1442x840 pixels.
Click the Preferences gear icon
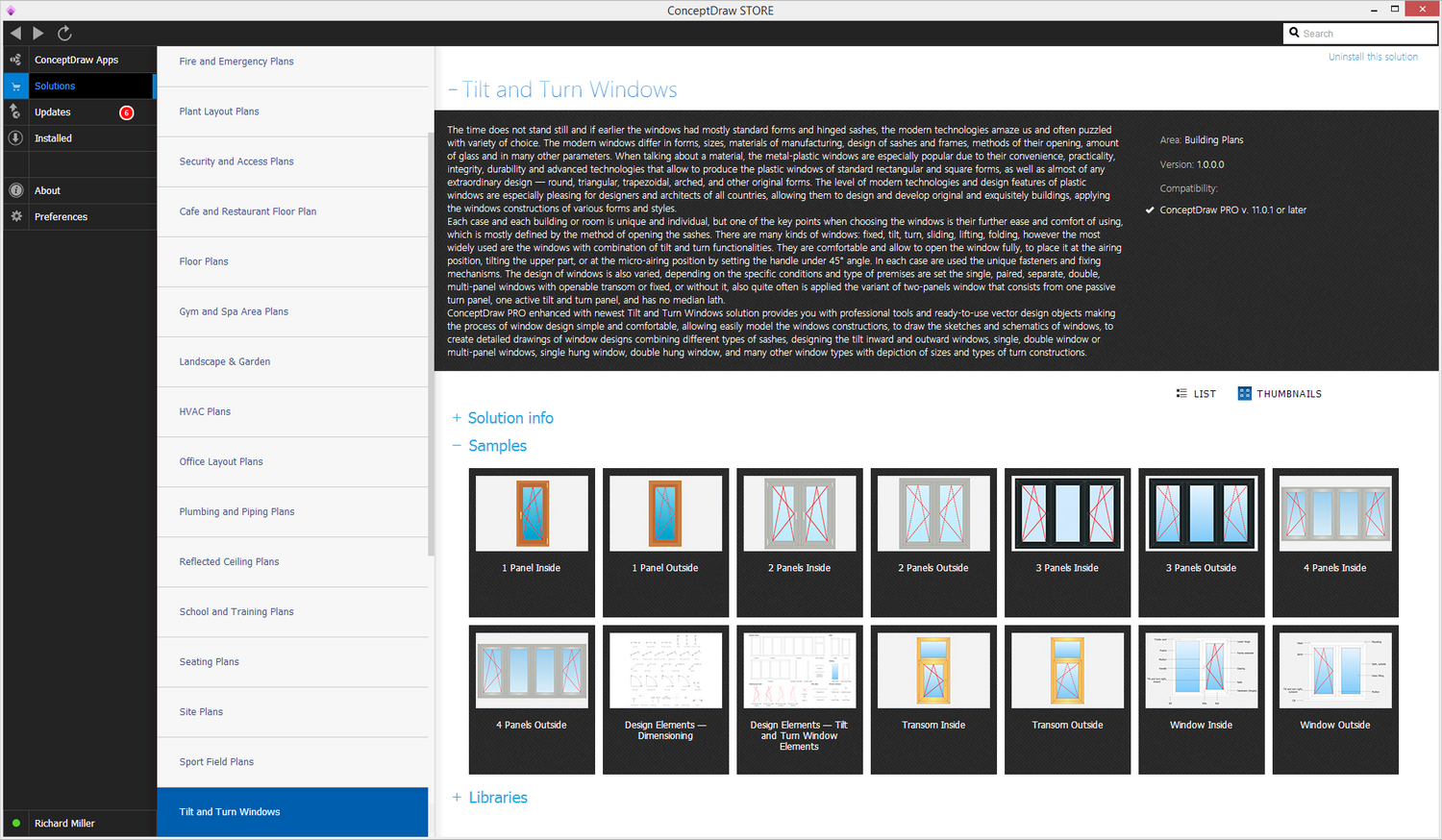pyautogui.click(x=15, y=217)
